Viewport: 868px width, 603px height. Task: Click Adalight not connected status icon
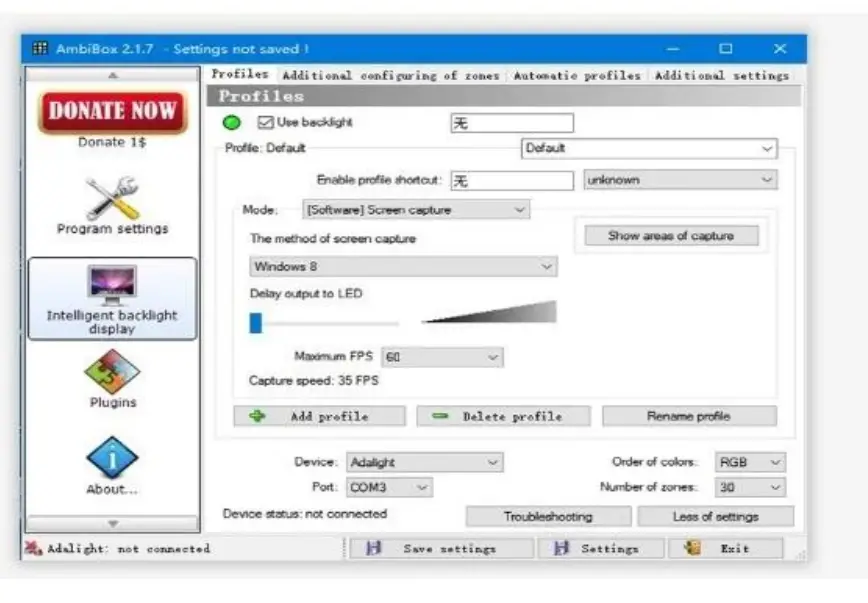click(x=33, y=548)
